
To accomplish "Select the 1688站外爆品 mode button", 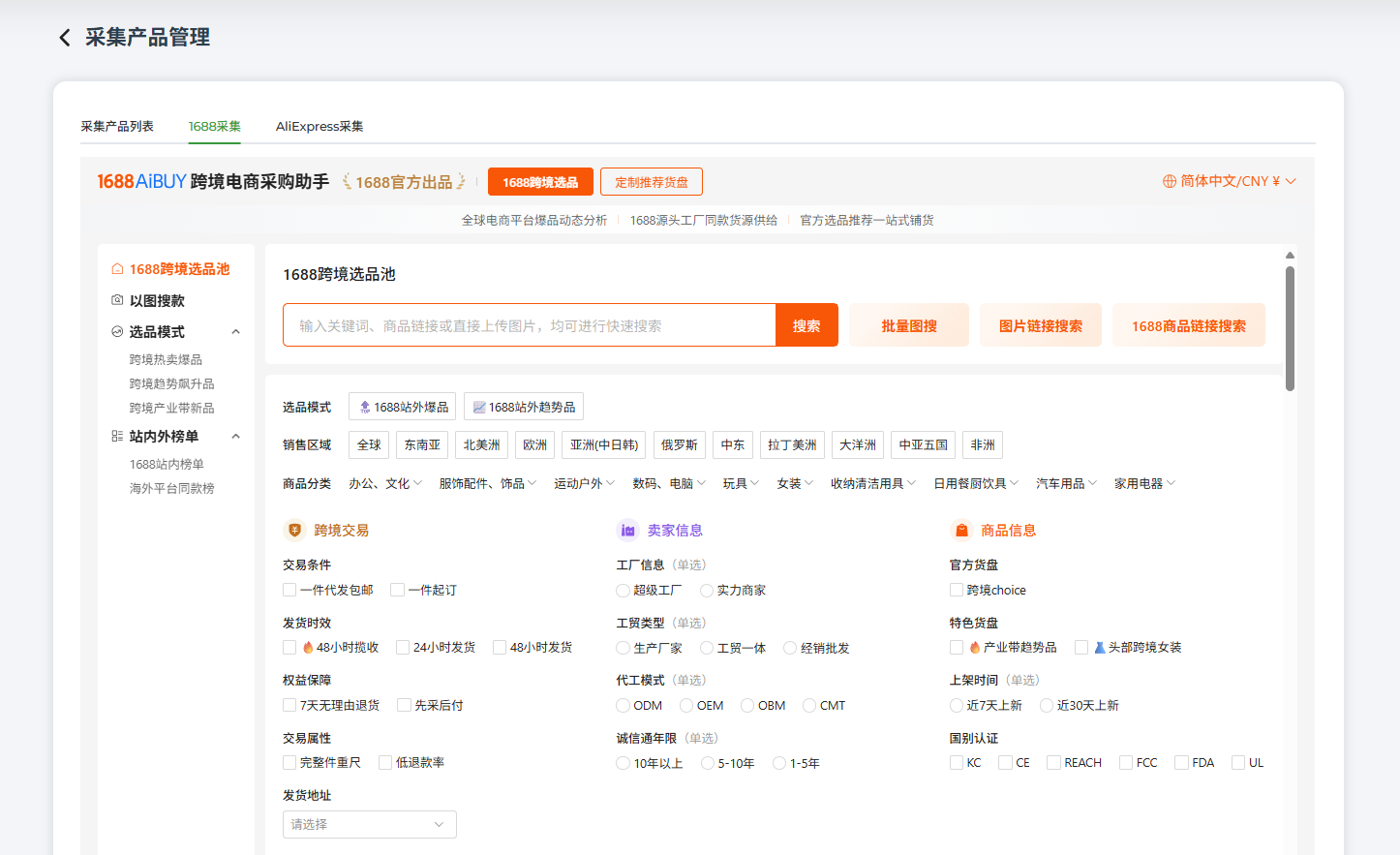I will (403, 407).
